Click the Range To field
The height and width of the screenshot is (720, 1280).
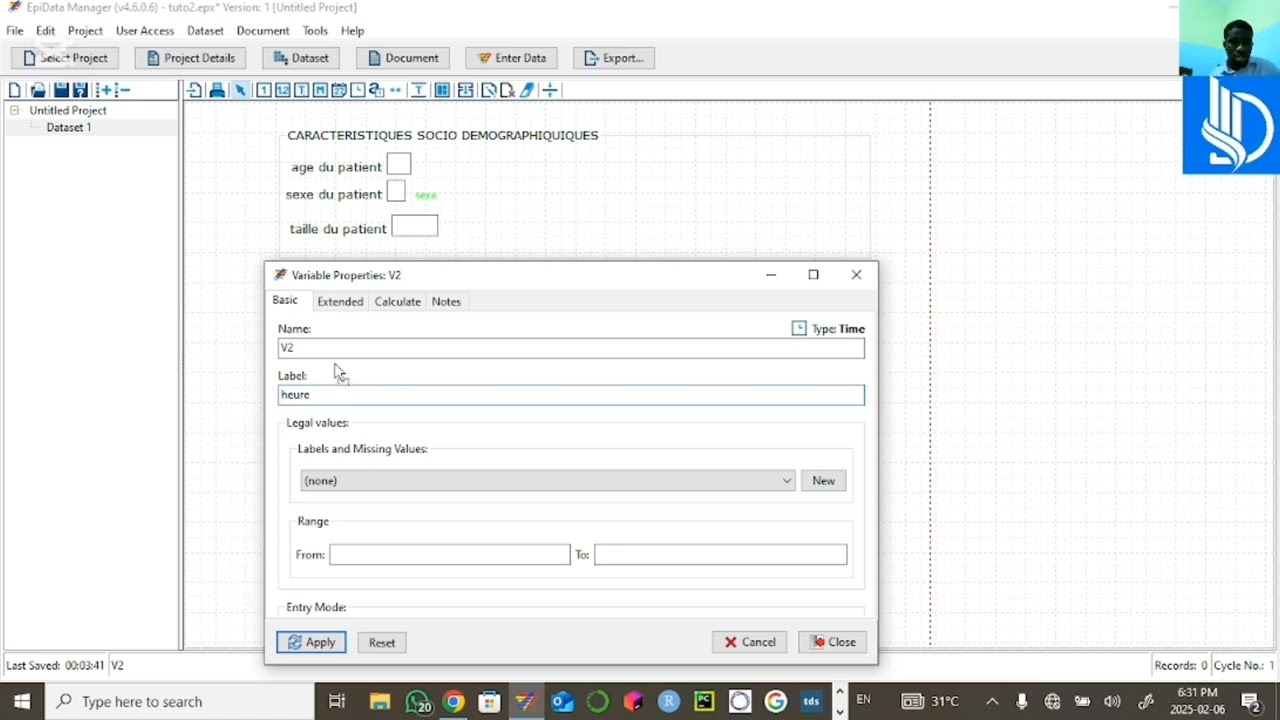(x=720, y=554)
